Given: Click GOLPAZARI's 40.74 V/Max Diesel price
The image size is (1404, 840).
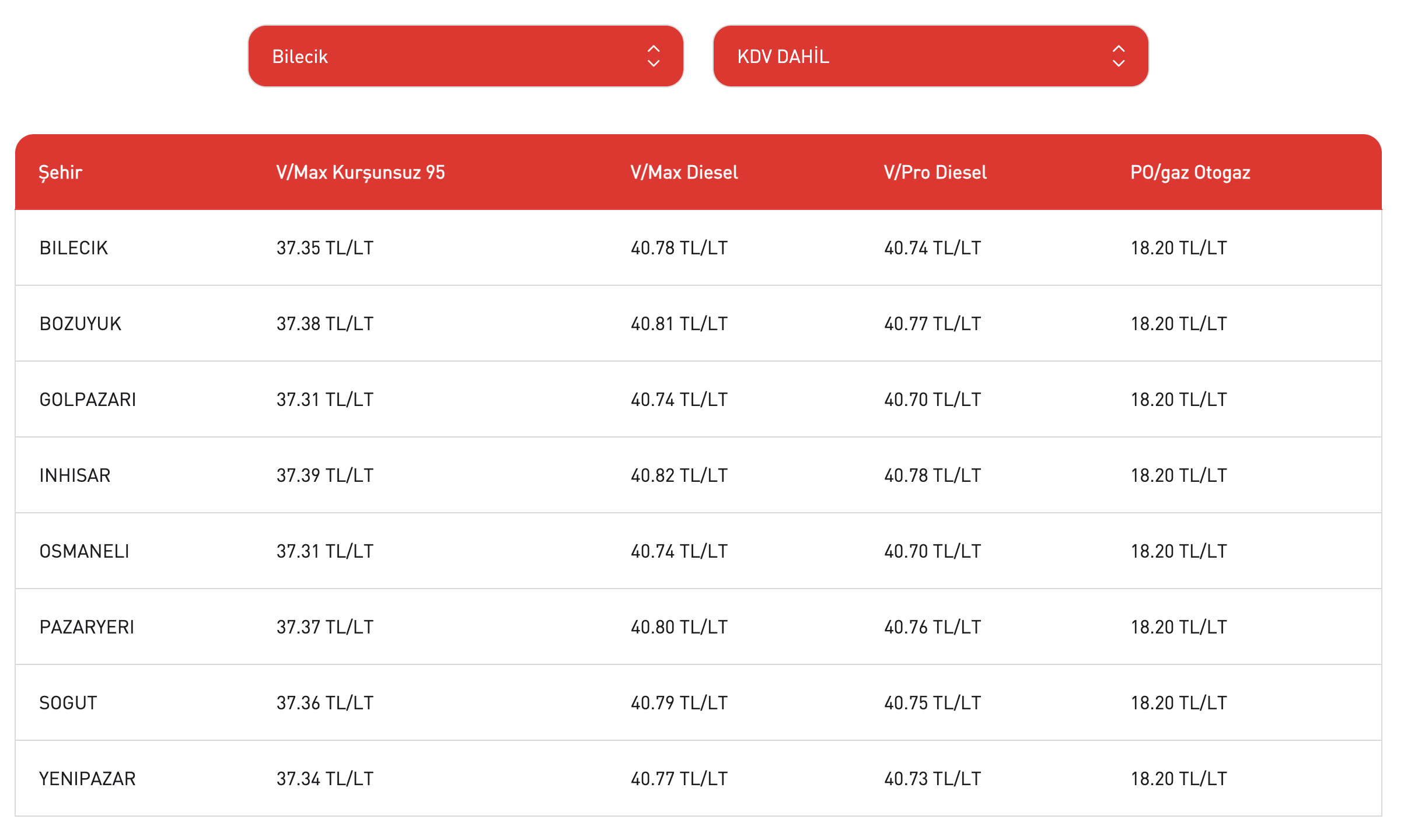Looking at the screenshot, I should click(679, 400).
